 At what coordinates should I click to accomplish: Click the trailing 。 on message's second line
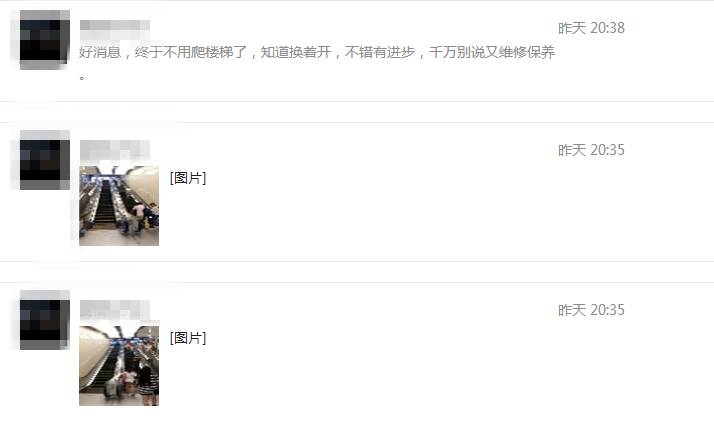click(82, 77)
